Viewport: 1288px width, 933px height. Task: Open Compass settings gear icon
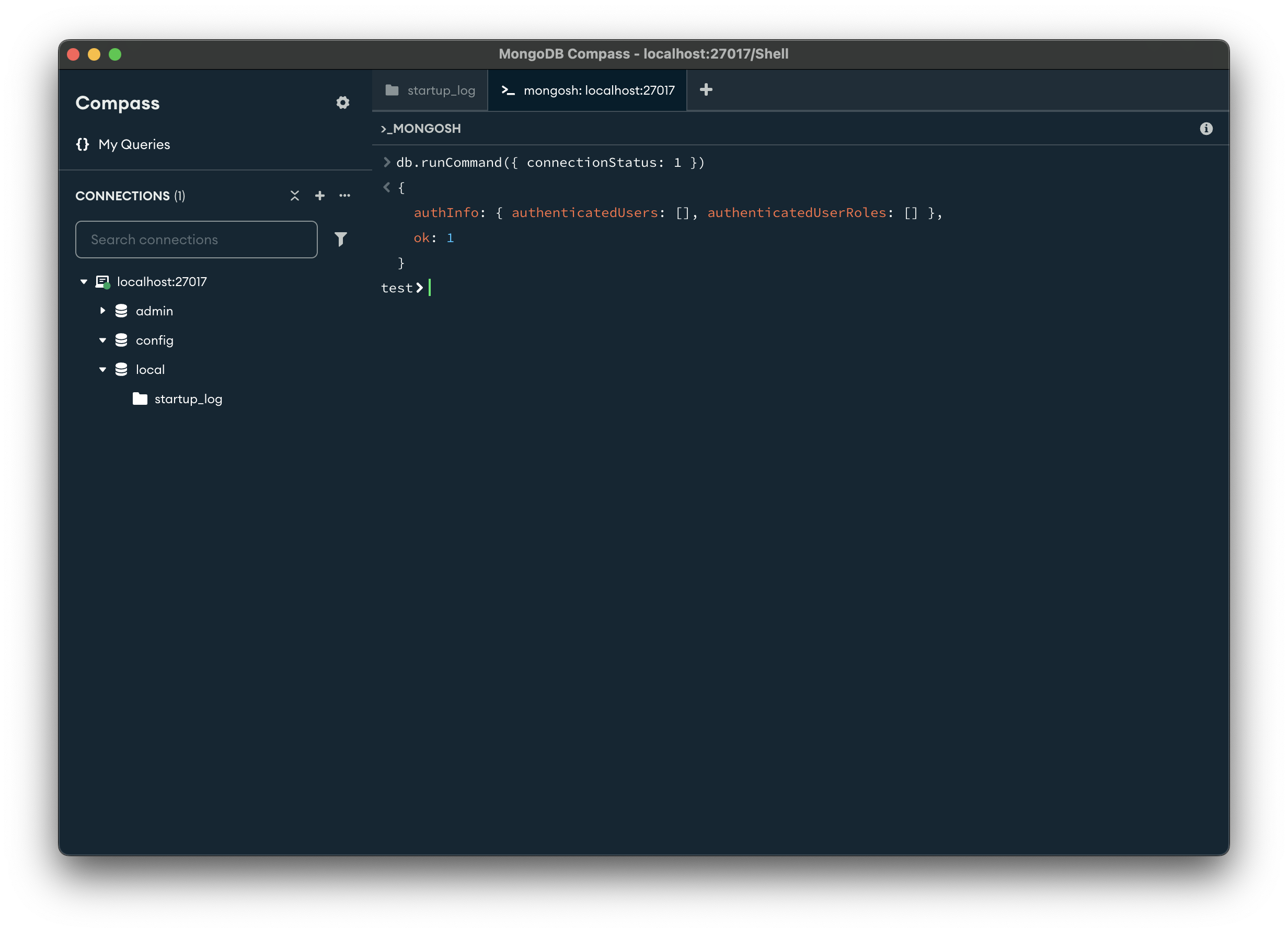click(x=342, y=103)
